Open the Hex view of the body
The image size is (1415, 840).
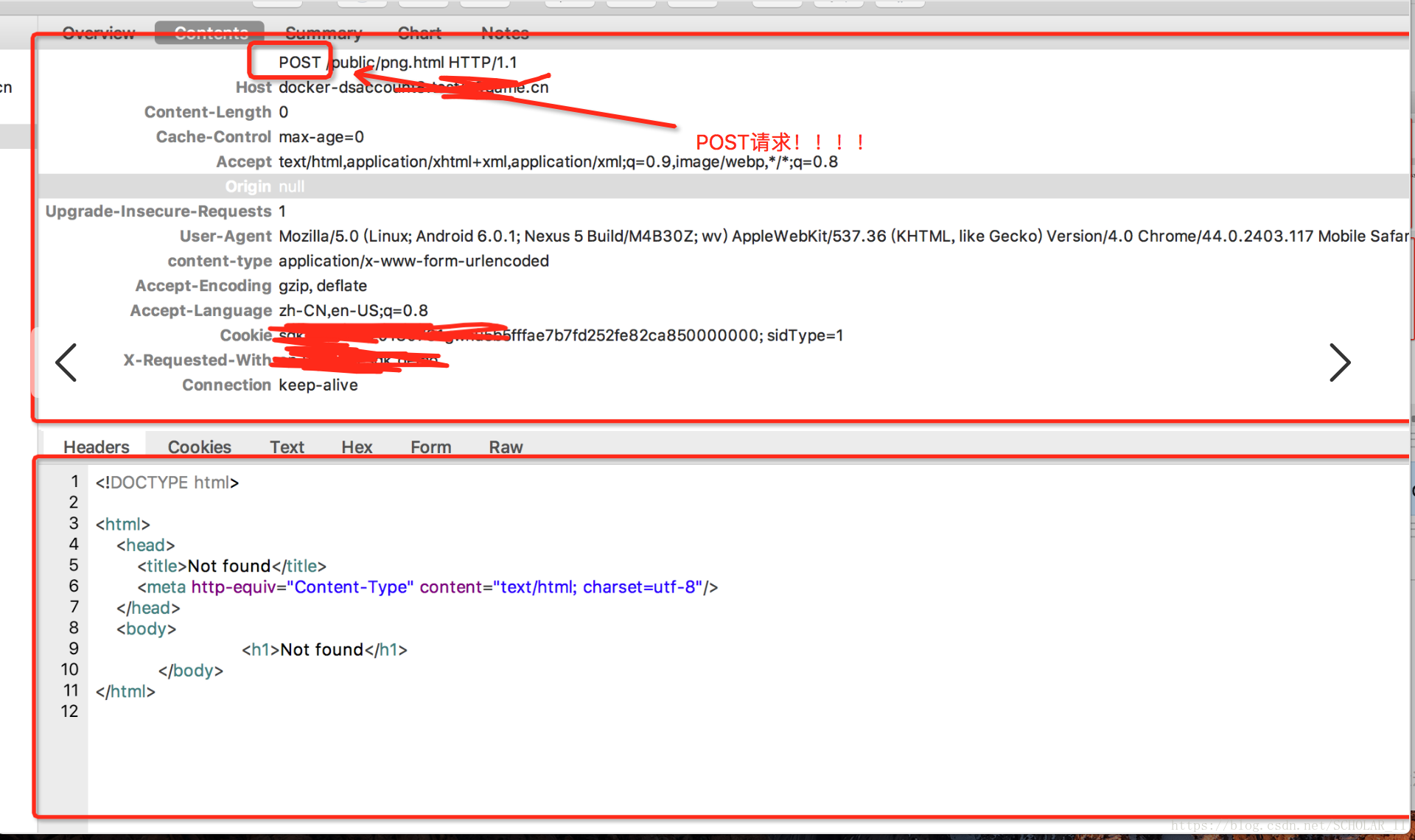[357, 447]
